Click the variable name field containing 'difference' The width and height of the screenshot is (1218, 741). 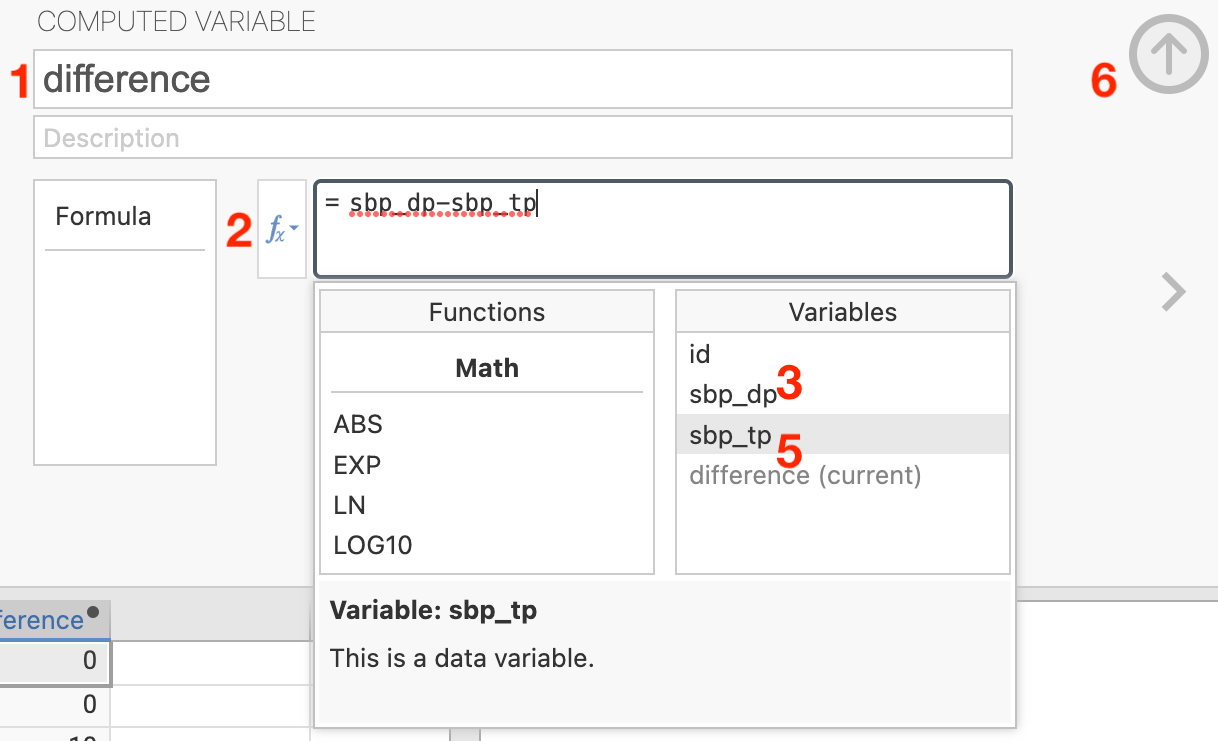click(x=522, y=79)
